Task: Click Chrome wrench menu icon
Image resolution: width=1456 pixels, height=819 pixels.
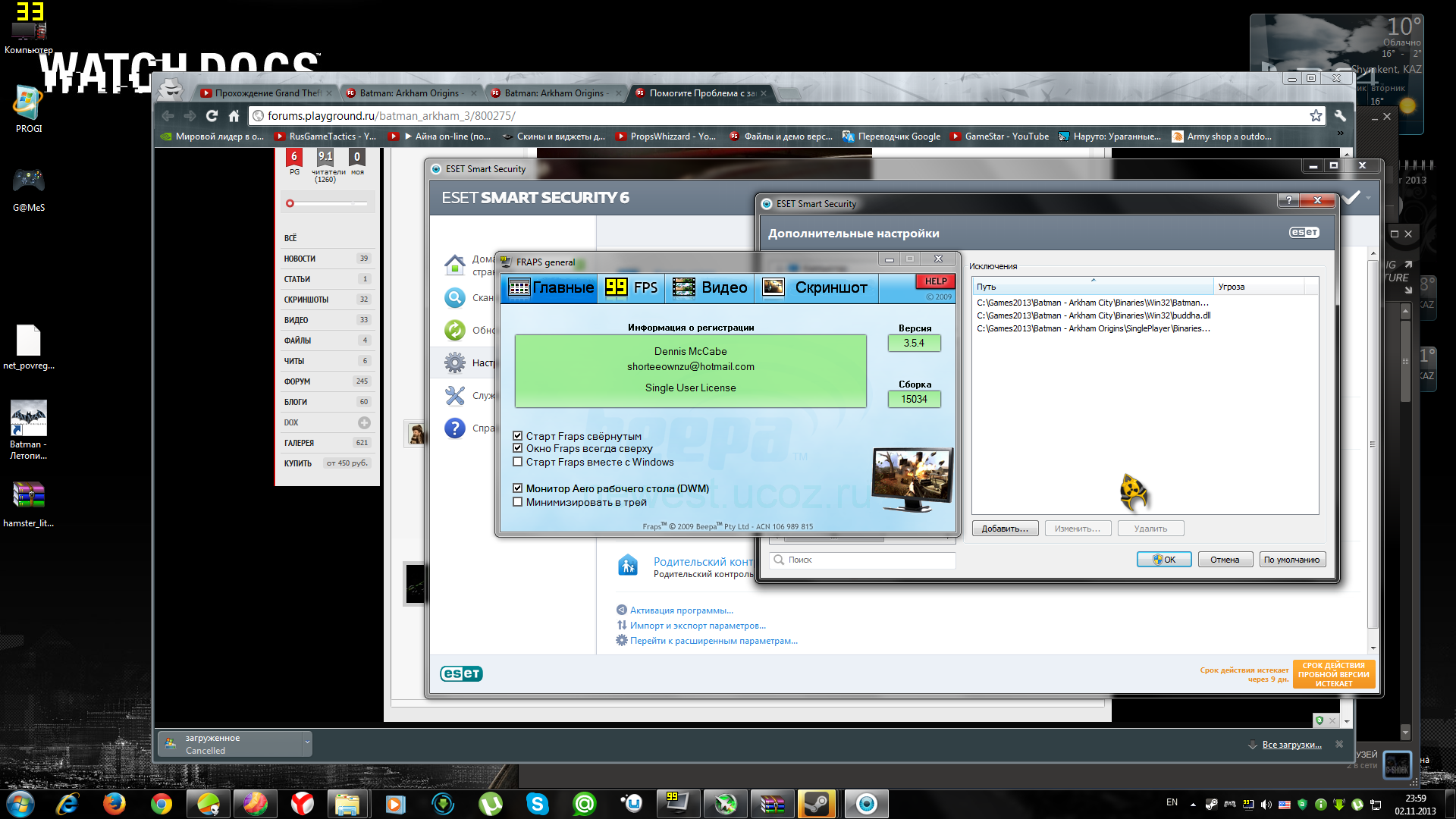Action: coord(1340,115)
